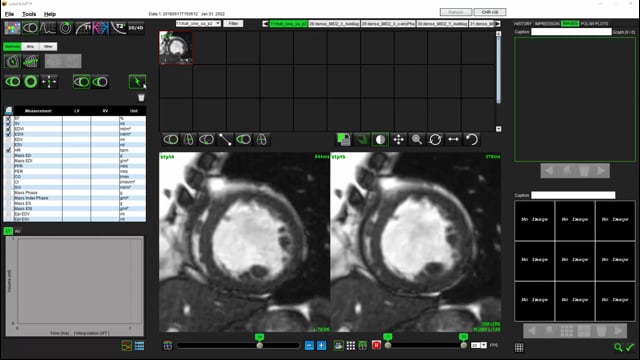
Task: Click the phase slider handle under the left image
Action: click(260, 345)
